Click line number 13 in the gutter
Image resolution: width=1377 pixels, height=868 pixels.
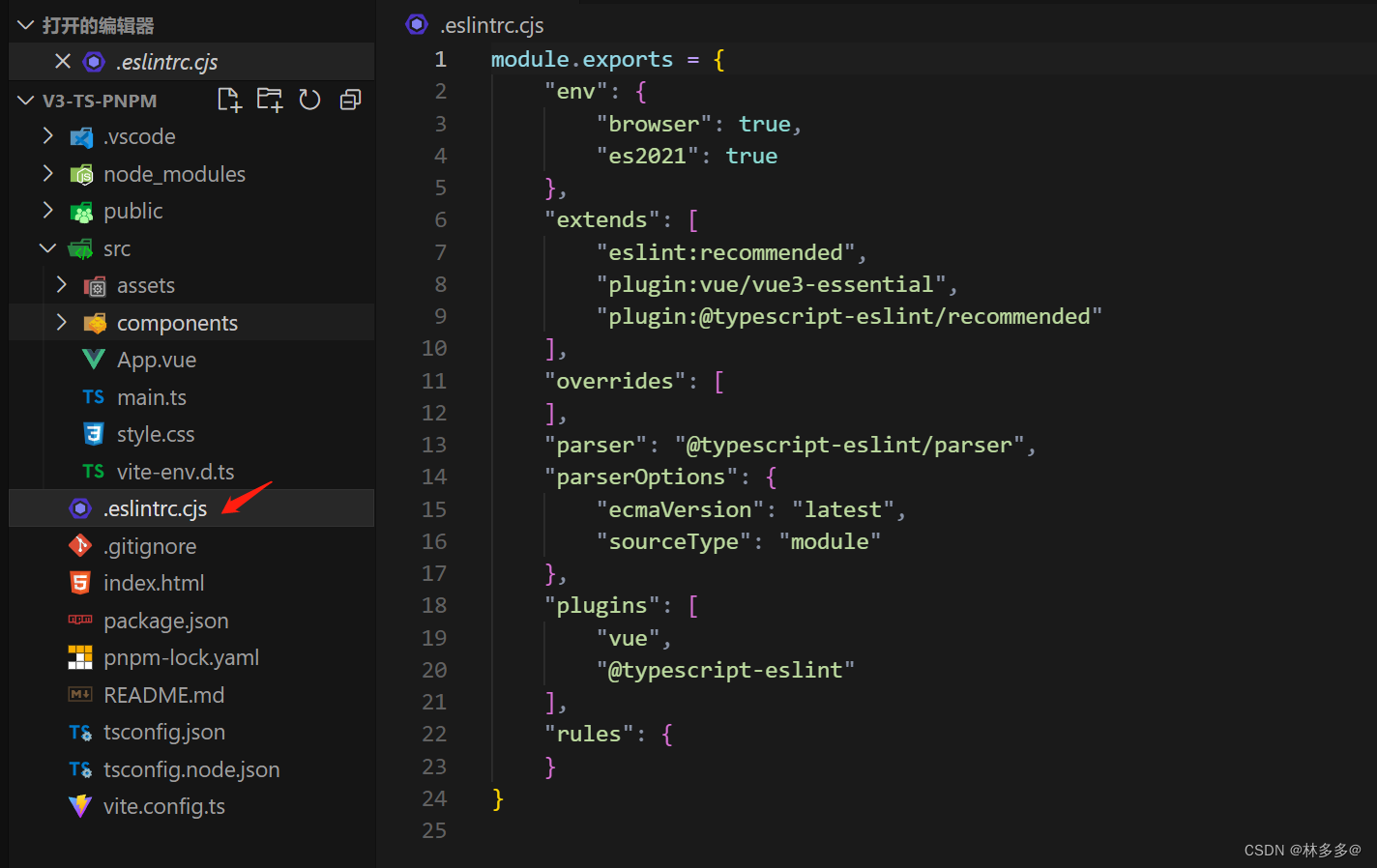[434, 445]
